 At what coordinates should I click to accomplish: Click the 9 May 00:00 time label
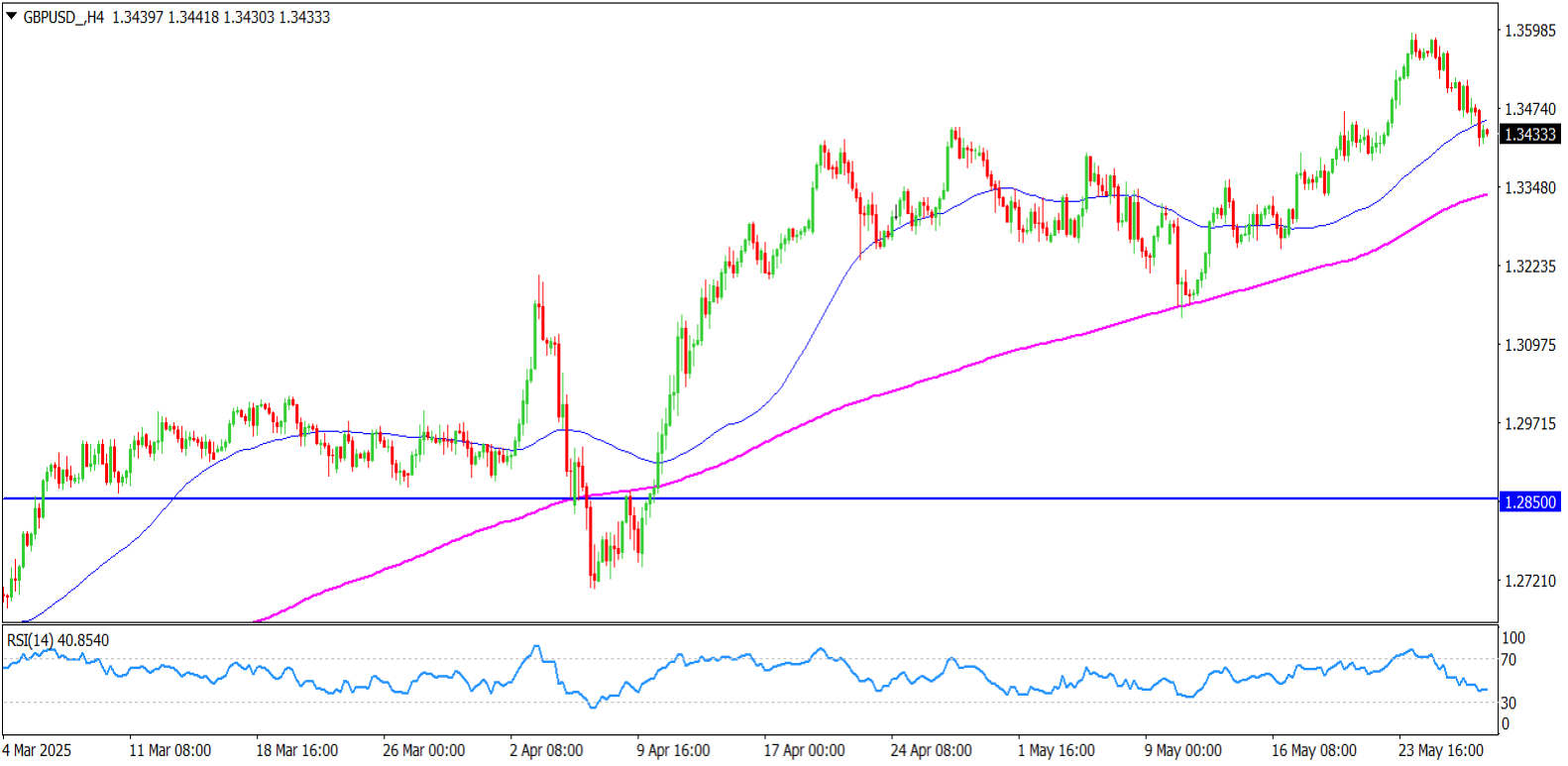coord(1182,750)
